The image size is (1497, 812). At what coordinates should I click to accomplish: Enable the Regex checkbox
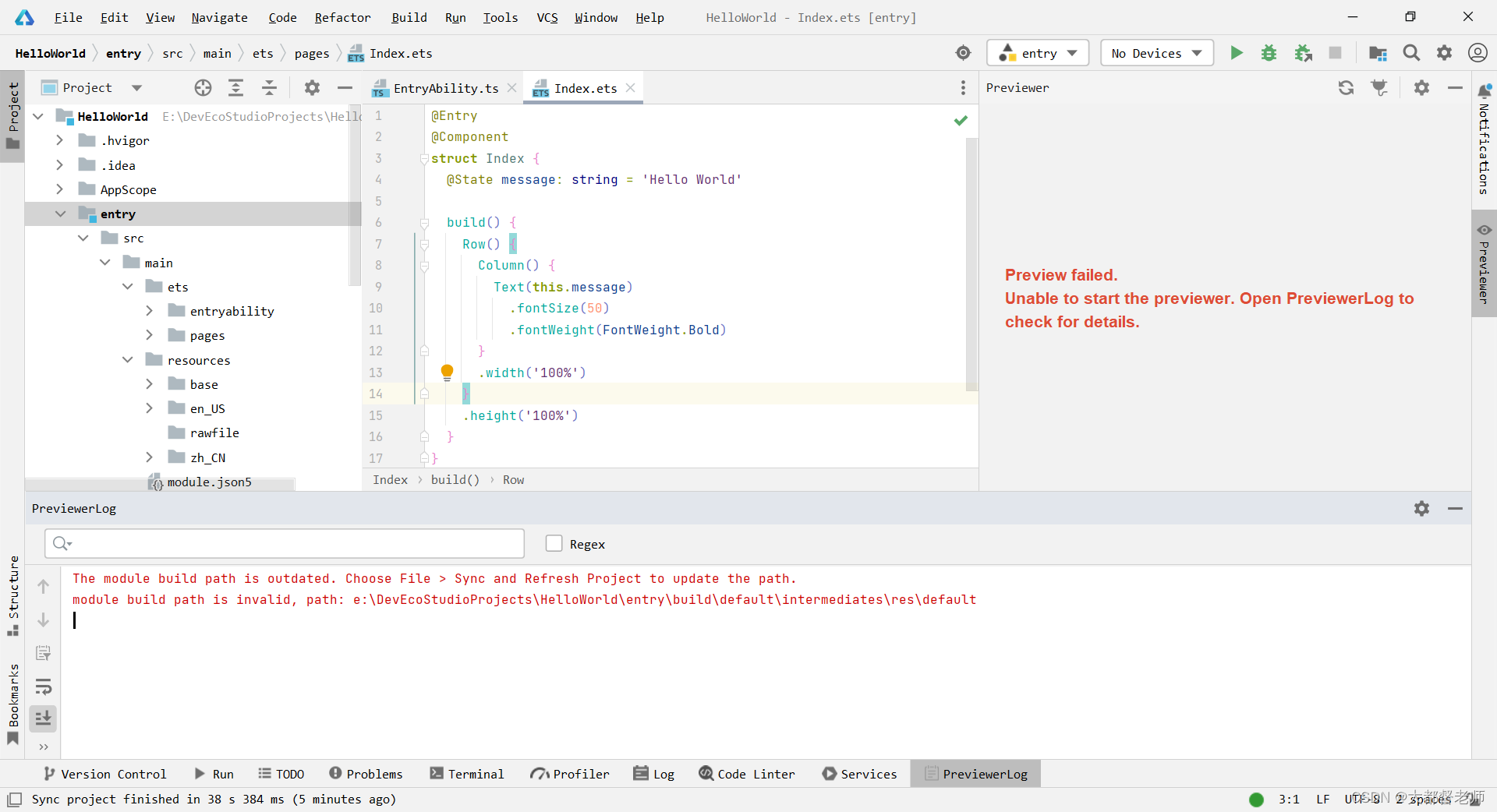pos(554,543)
